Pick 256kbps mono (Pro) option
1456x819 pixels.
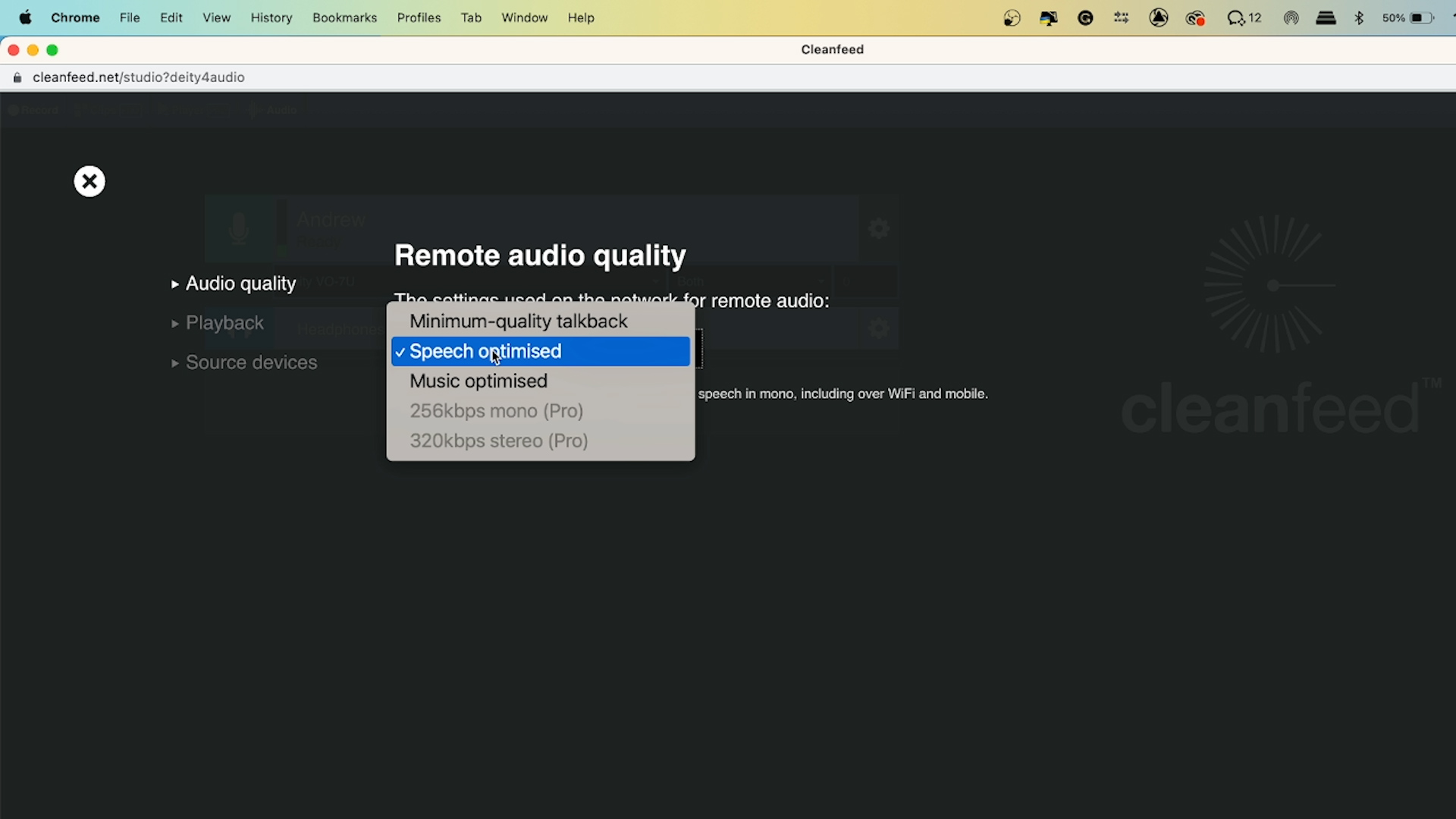497,411
